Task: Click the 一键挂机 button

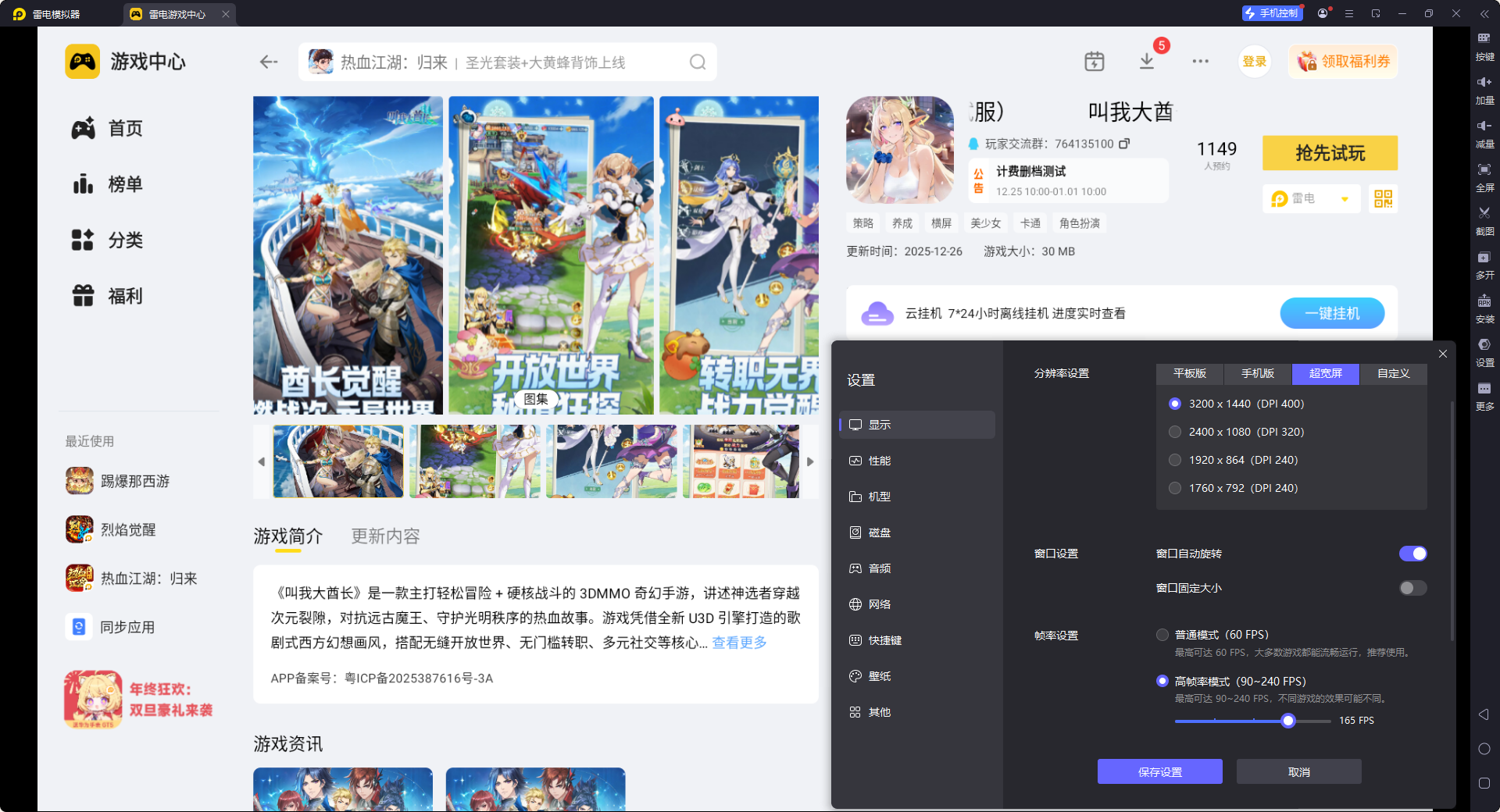Action: [x=1332, y=313]
